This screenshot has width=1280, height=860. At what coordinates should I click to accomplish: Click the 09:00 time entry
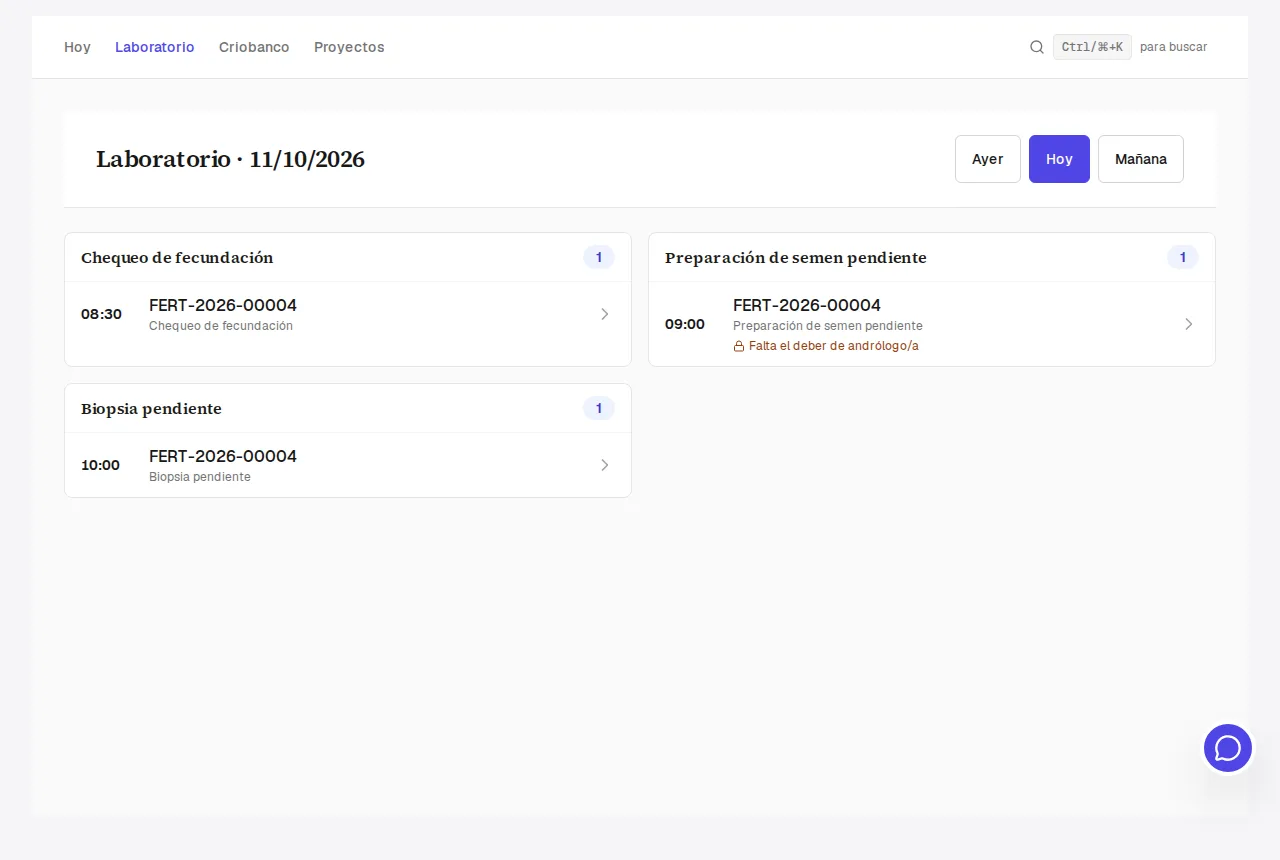click(x=685, y=324)
